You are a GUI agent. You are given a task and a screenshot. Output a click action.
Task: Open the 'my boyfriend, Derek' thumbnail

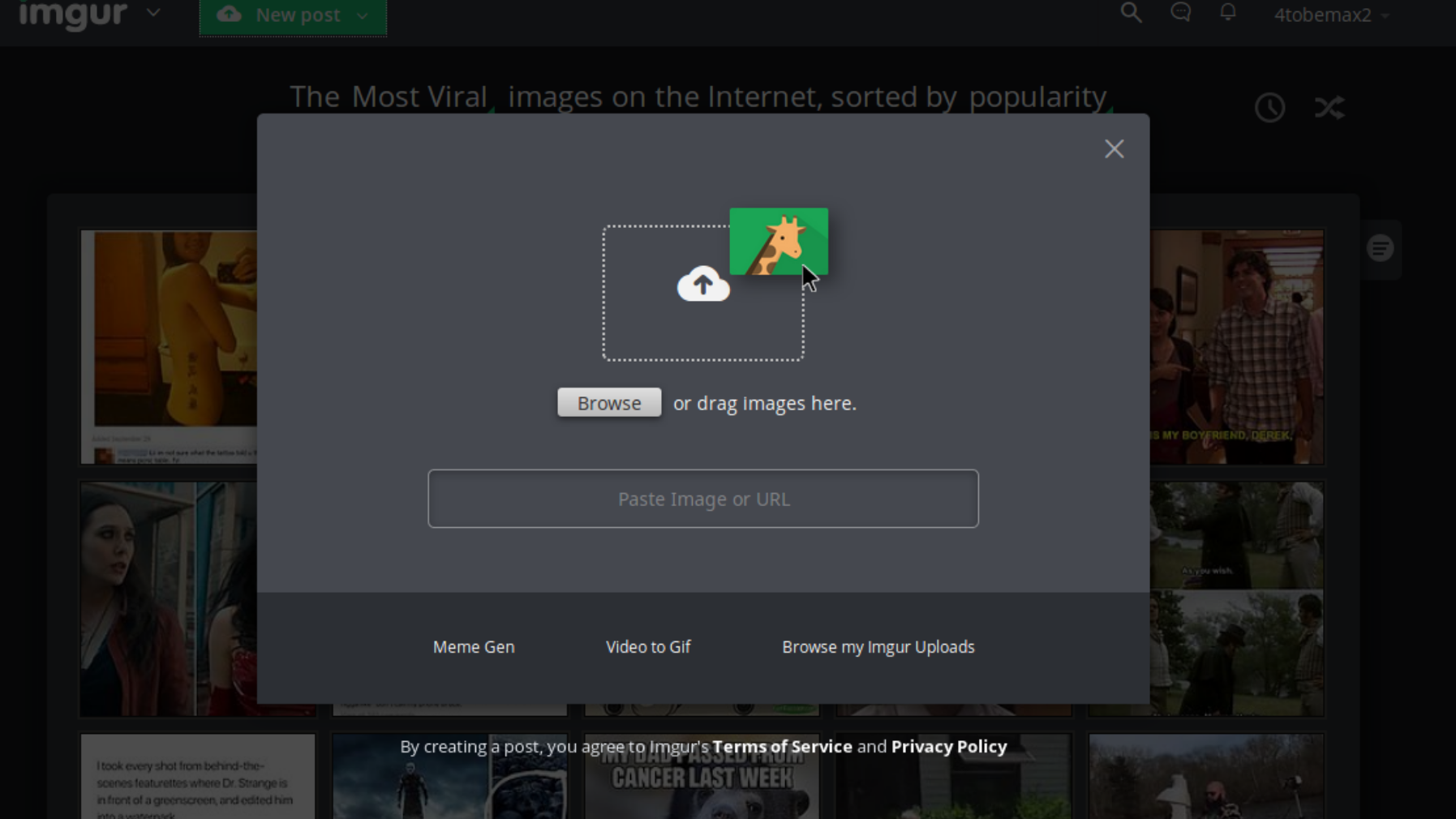(x=1237, y=347)
